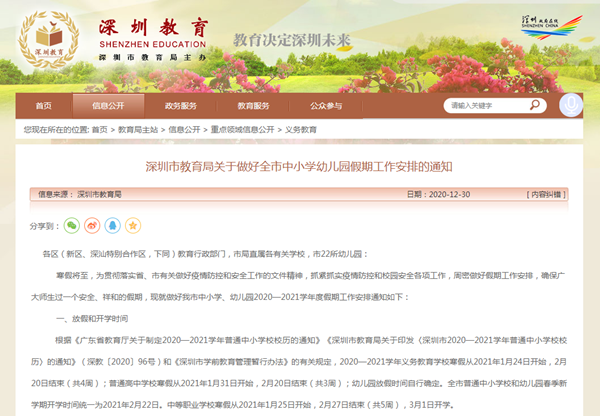This screenshot has height=416, width=600.
Task: Open the 信息公开 navigation tab
Action: (x=109, y=105)
